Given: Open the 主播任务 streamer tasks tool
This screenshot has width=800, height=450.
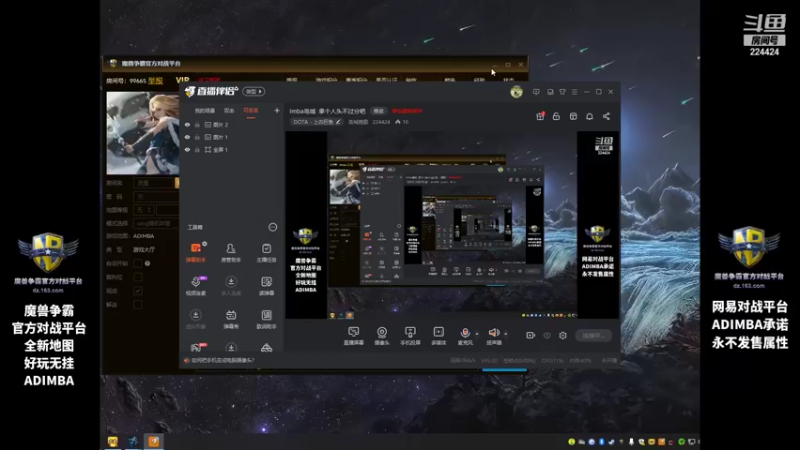Looking at the screenshot, I should pyautogui.click(x=266, y=252).
